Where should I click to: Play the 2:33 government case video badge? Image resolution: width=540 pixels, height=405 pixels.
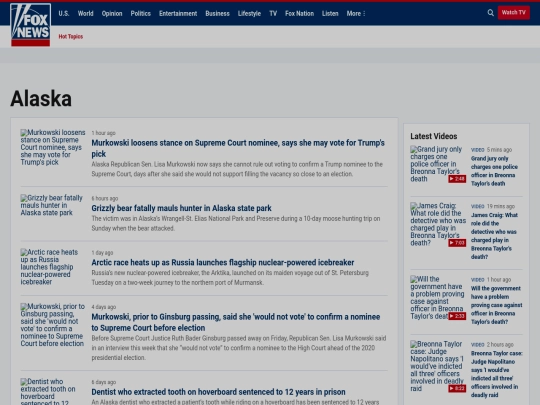(x=457, y=316)
